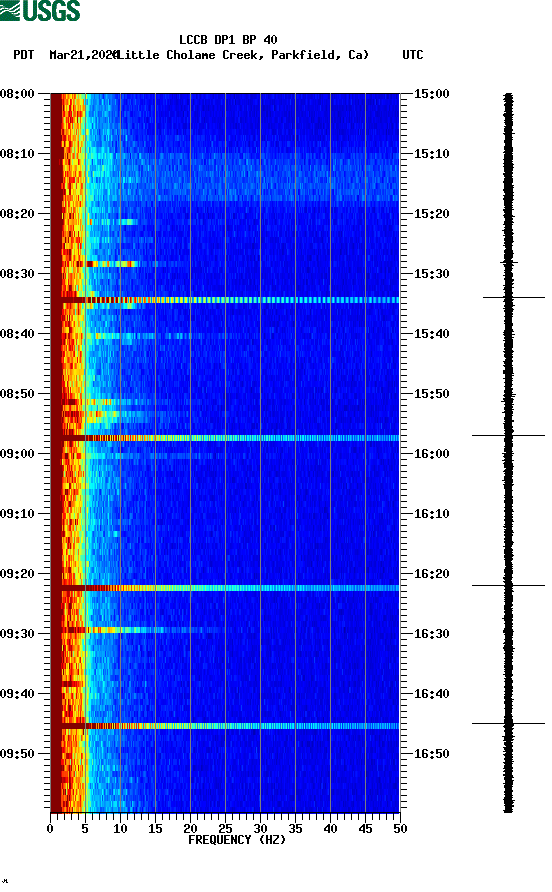Click the 09:00 PDT time label
Screen dimensions: 552x892
click(x=18, y=454)
